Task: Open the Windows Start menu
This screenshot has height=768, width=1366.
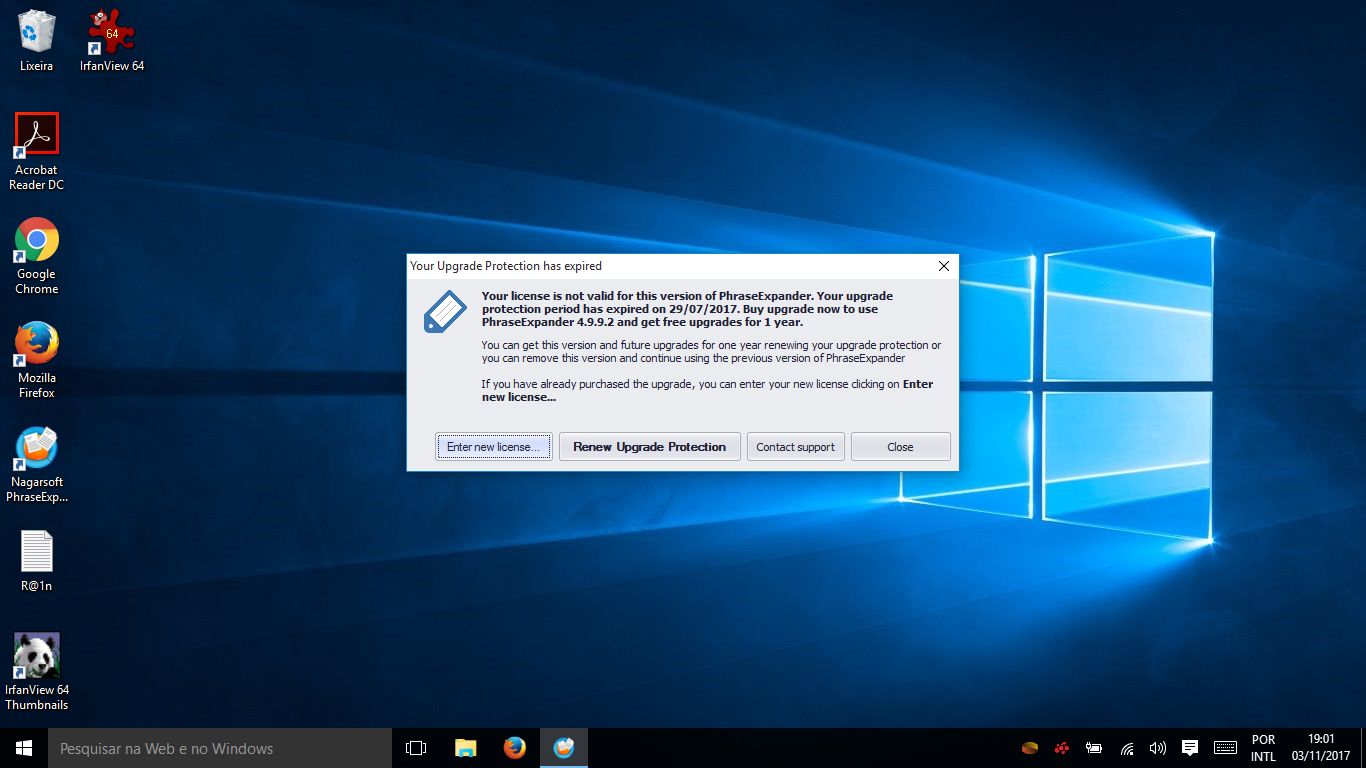Action: pos(24,748)
